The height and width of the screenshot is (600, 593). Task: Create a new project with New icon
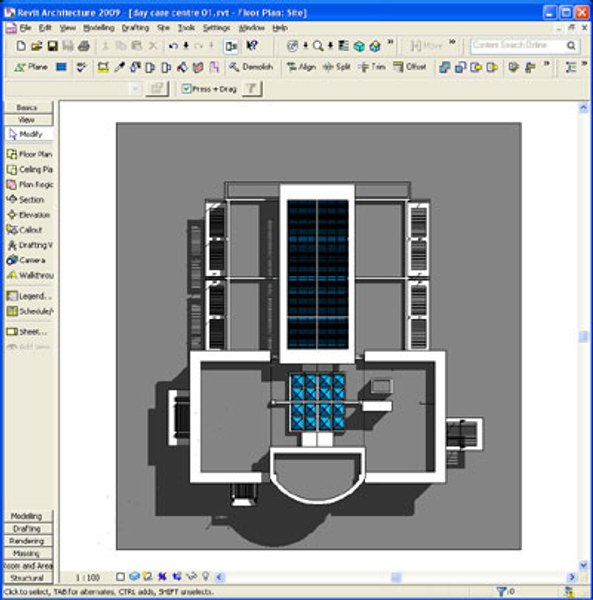click(x=21, y=46)
